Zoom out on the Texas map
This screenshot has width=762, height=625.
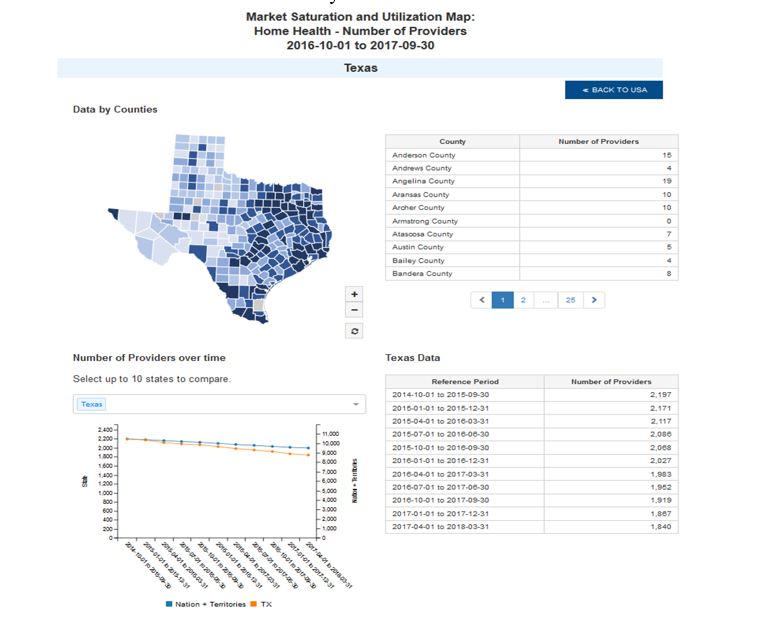pyautogui.click(x=354, y=311)
